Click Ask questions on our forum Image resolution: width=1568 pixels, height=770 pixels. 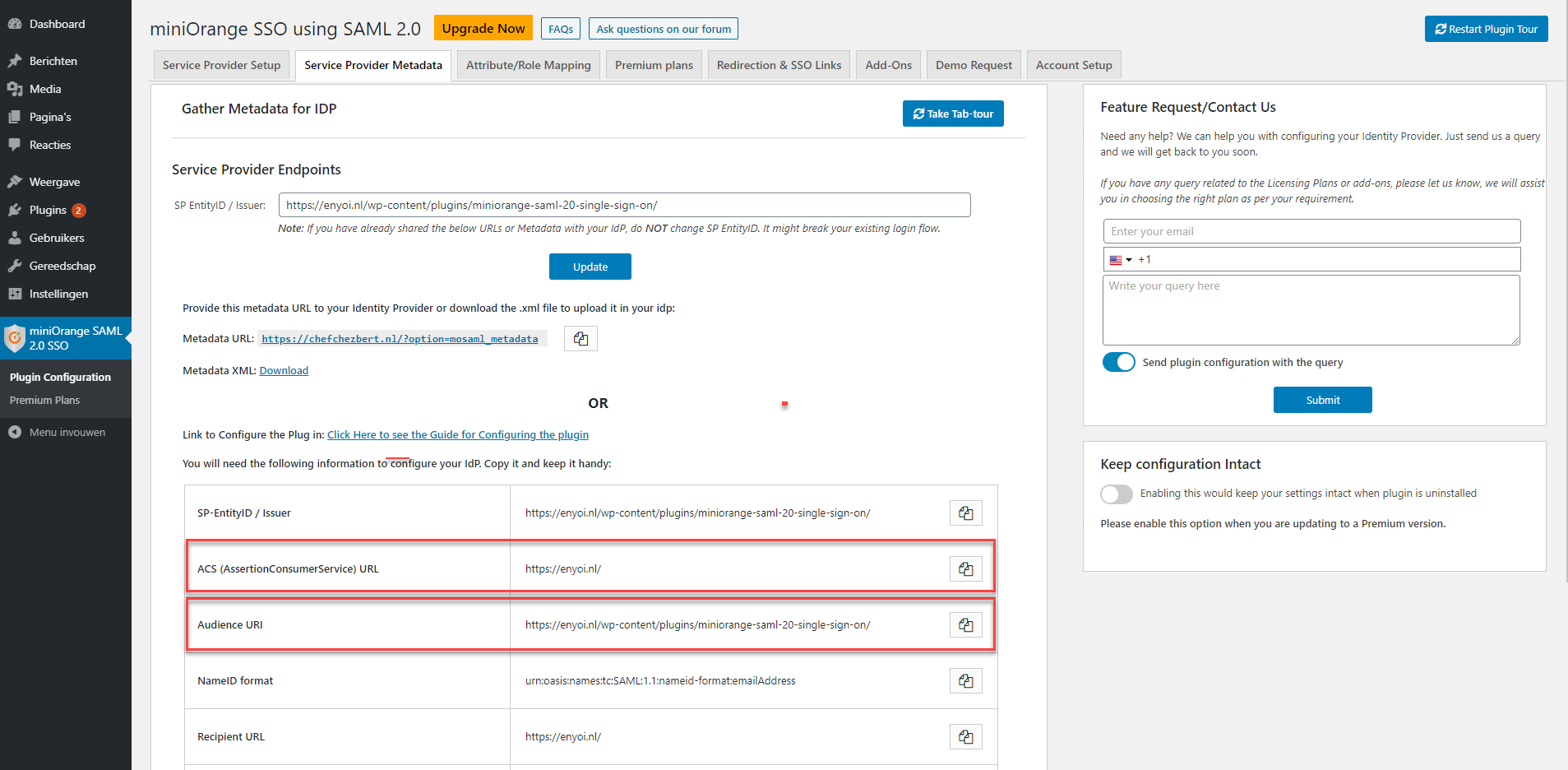[x=664, y=29]
